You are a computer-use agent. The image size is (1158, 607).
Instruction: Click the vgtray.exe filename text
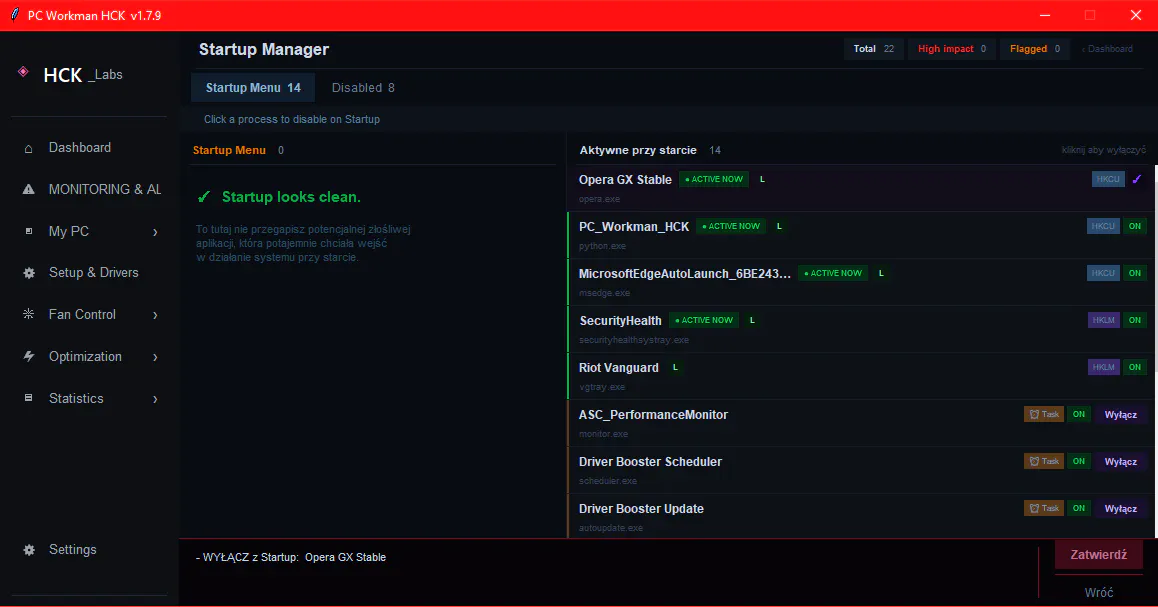tap(602, 387)
